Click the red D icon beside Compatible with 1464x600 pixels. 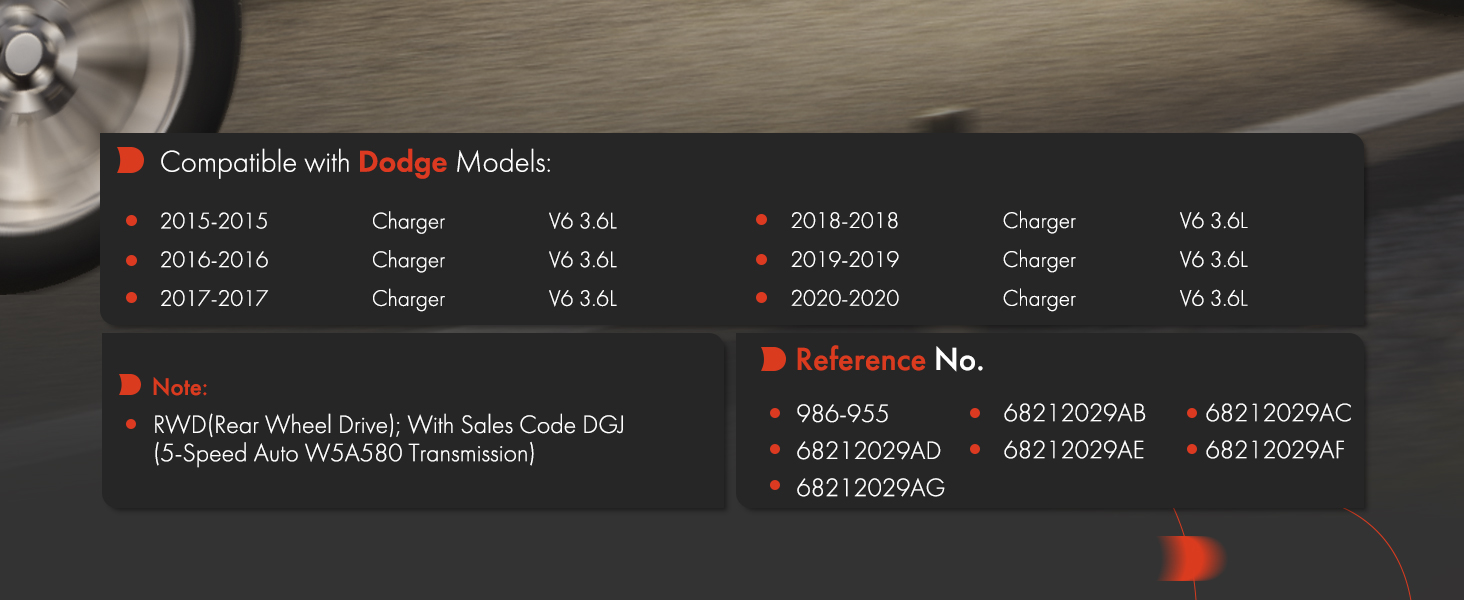[x=131, y=161]
